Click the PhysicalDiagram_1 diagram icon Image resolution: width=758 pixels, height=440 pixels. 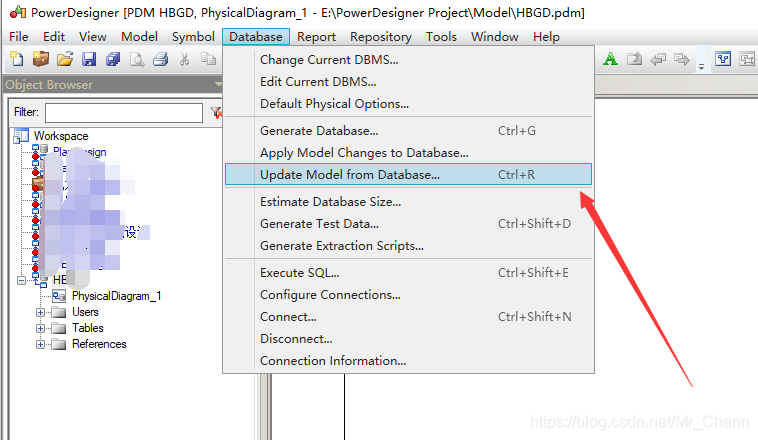59,296
